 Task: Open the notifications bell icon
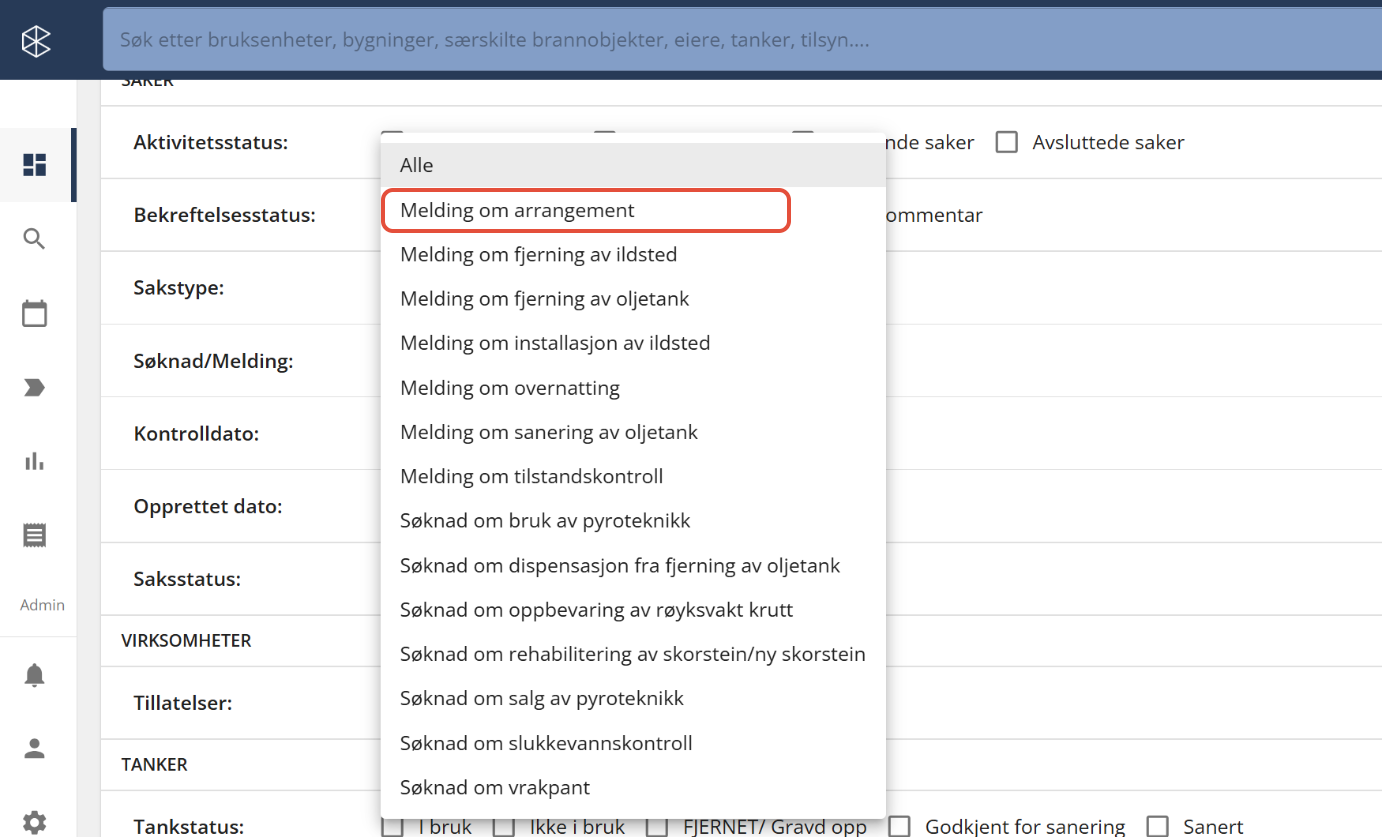pyautogui.click(x=35, y=675)
